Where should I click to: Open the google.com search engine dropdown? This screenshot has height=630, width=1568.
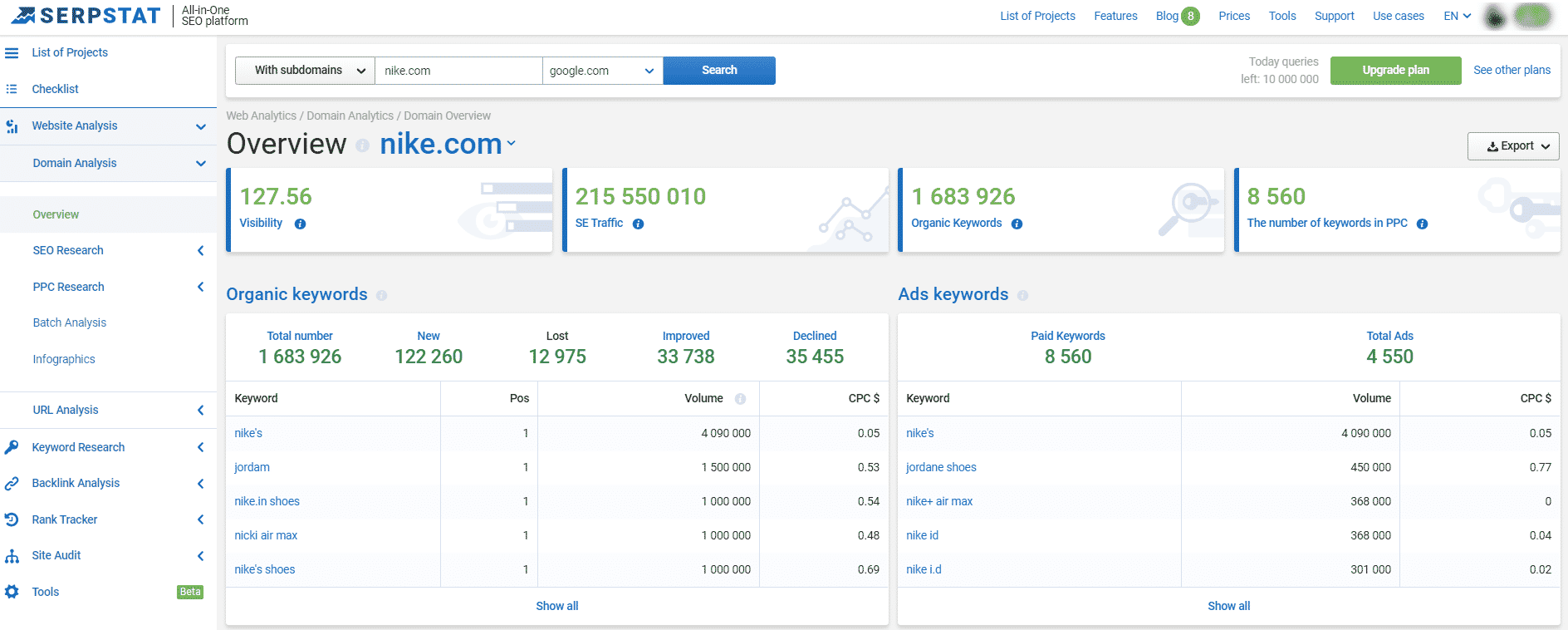pos(602,71)
